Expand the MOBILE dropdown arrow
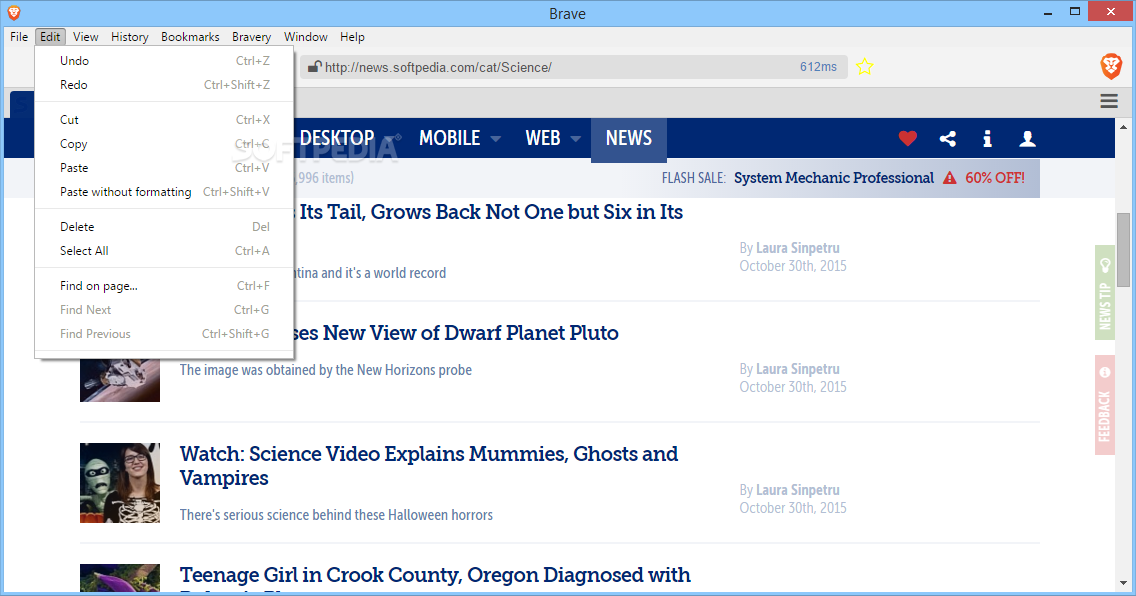1136x596 pixels. (496, 138)
